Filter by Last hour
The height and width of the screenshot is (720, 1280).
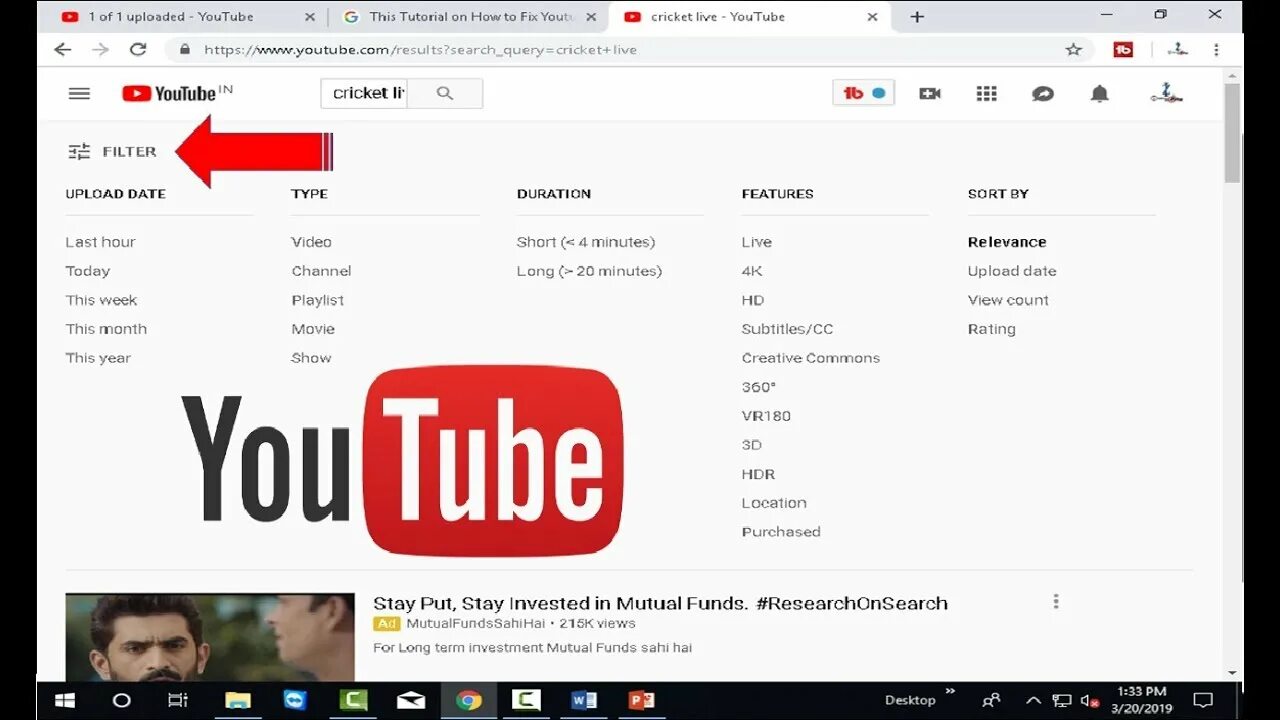click(x=100, y=242)
